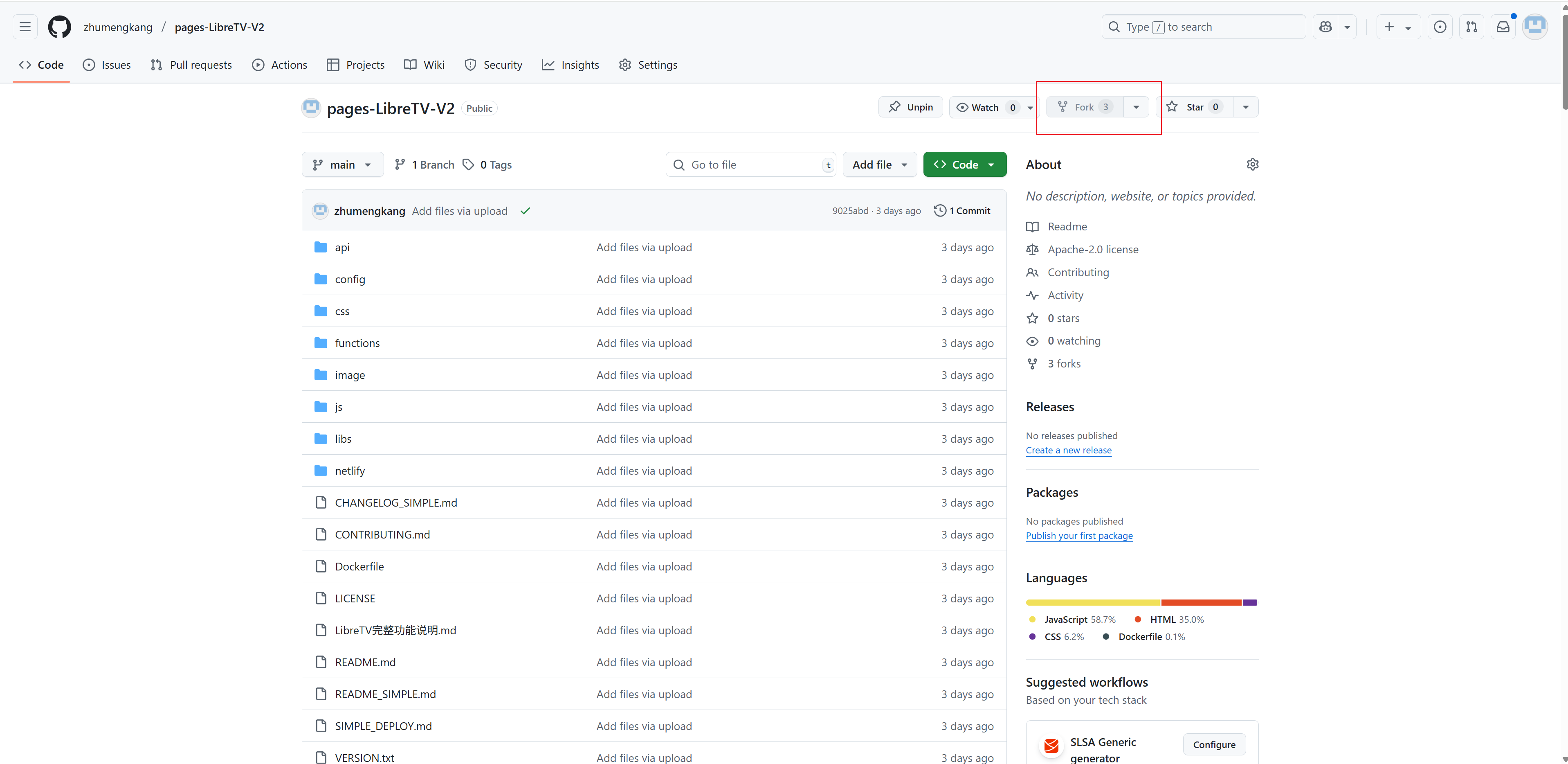Click the SLSA Generic generator workflow icon
Image resolution: width=1568 pixels, height=764 pixels.
tap(1051, 745)
